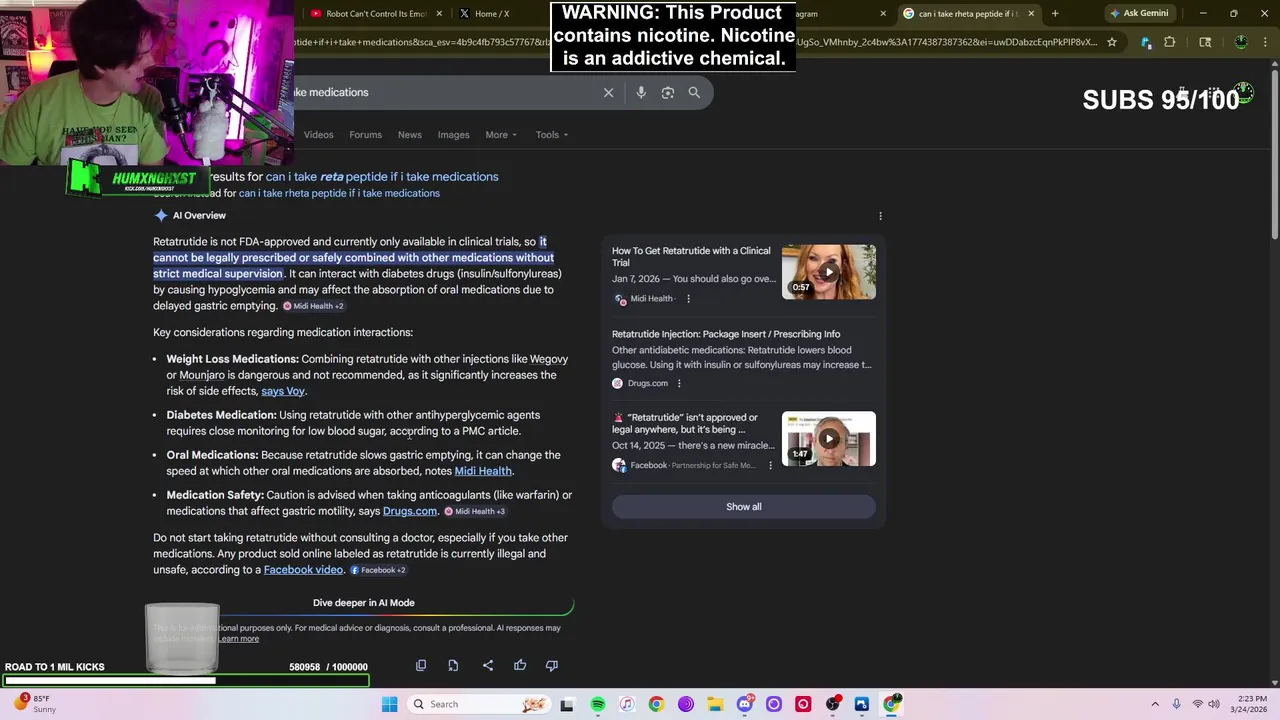The image size is (1280, 720).
Task: Copy the AI Overview response
Action: 421,665
